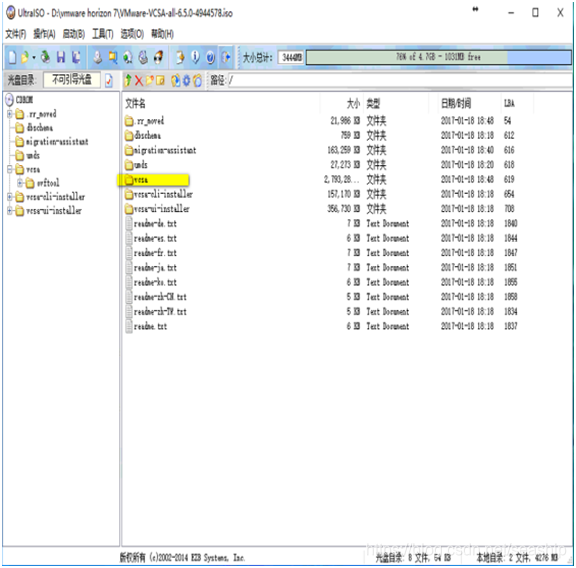Click the blue gear Properties icon
This screenshot has height=568, width=576.
pyautogui.click(x=186, y=80)
